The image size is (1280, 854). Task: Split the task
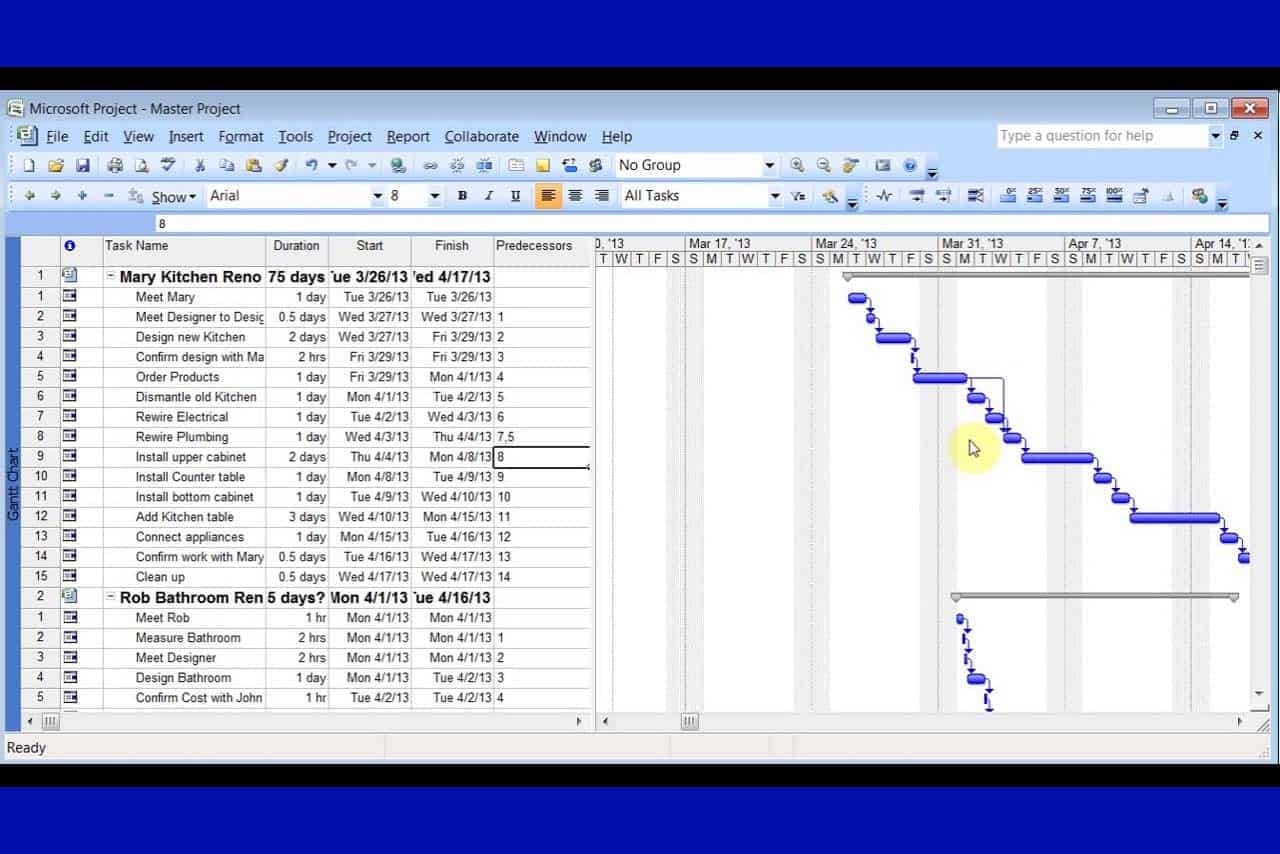point(484,166)
